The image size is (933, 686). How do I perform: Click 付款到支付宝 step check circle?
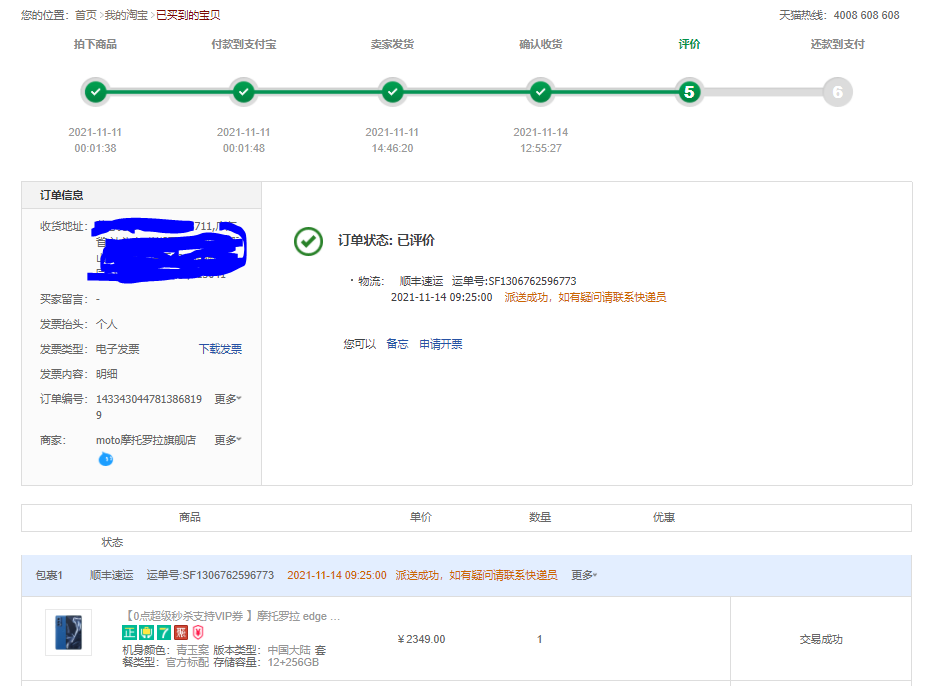pyautogui.click(x=243, y=92)
